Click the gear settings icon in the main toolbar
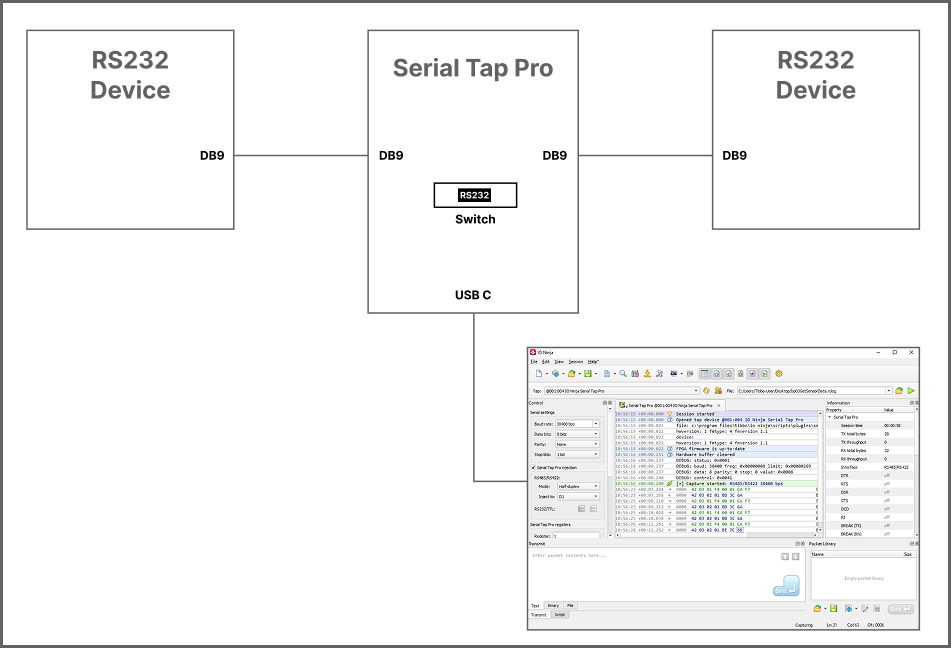The image size is (951, 648). click(x=779, y=374)
